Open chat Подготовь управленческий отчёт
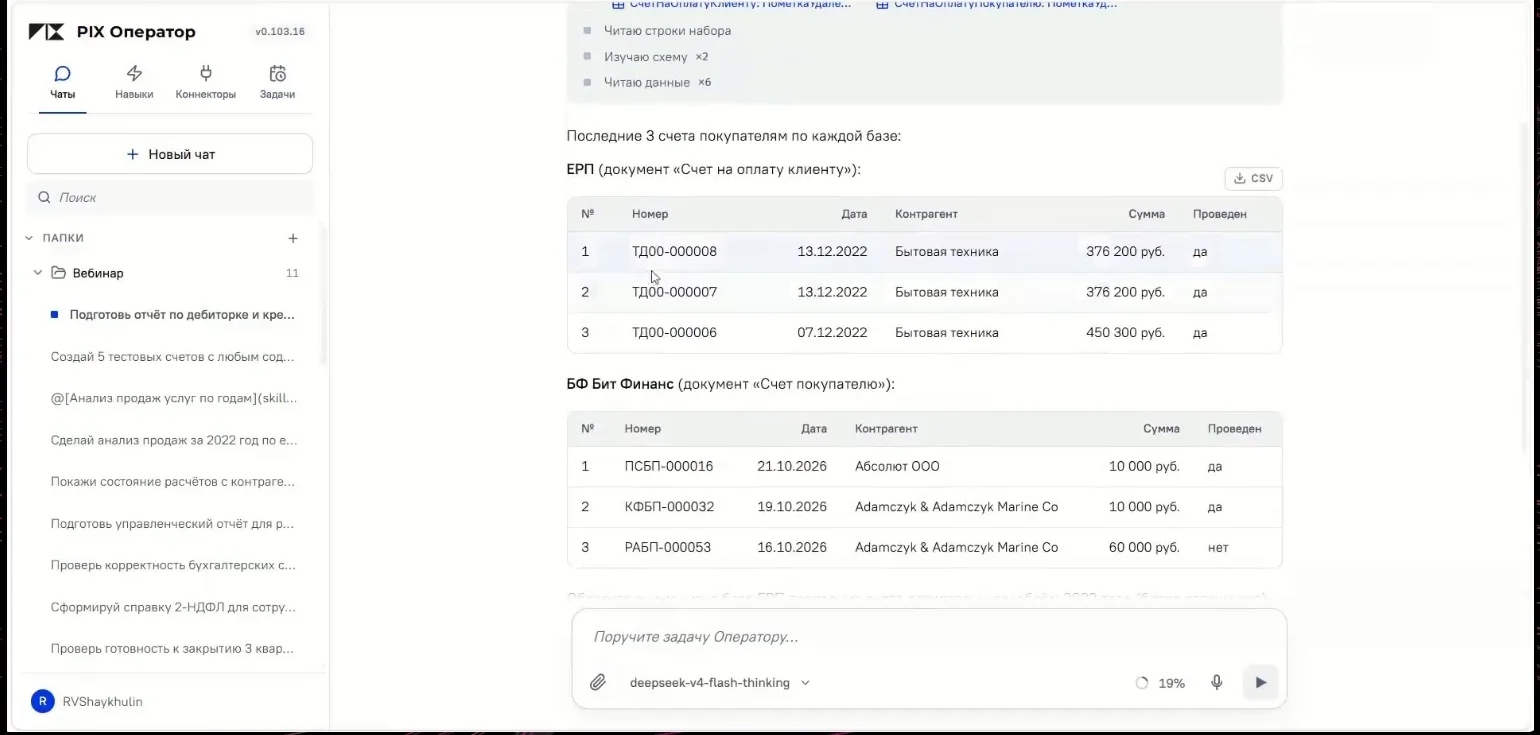The width and height of the screenshot is (1540, 735). [172, 523]
